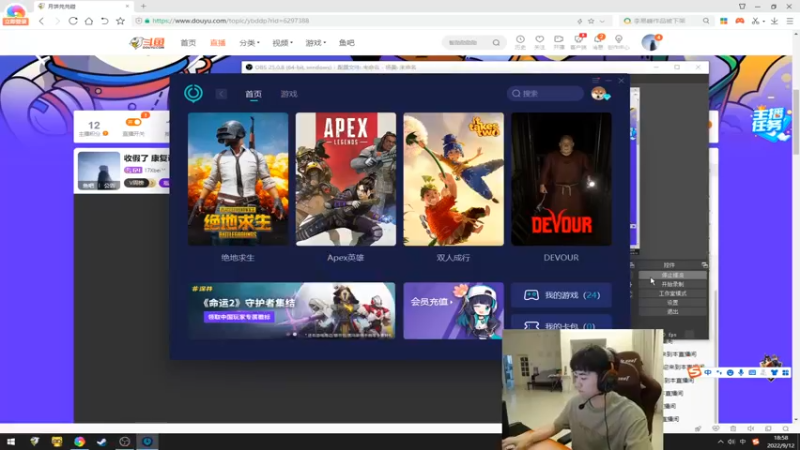Image resolution: width=800 pixels, height=450 pixels.
Task: Open the Sogou skin shirt icon
Action: (x=774, y=373)
